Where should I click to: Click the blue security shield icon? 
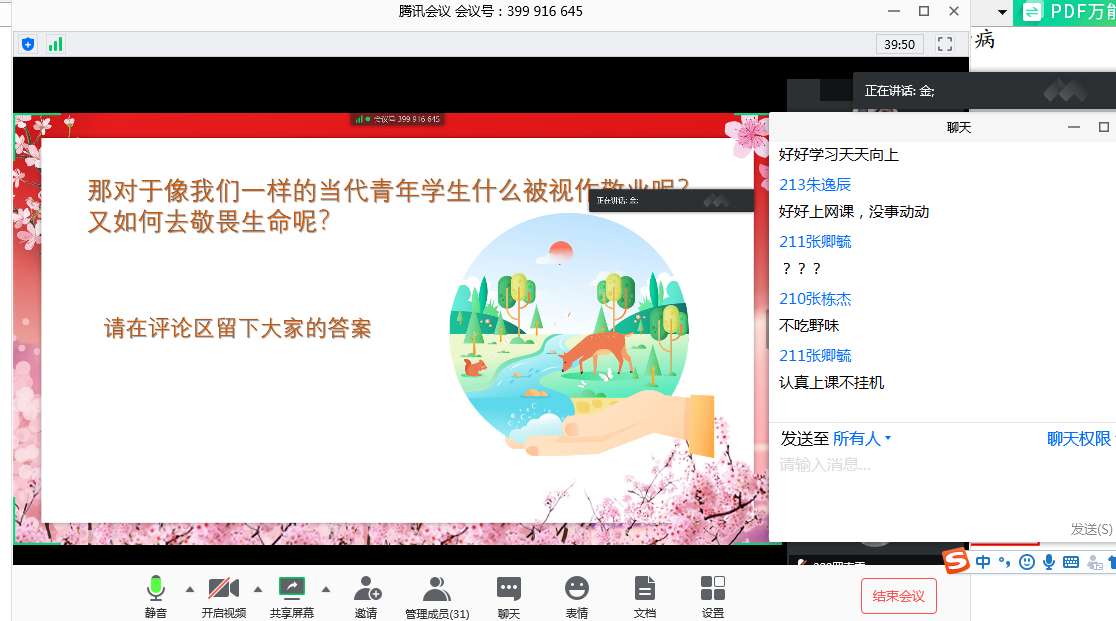[x=28, y=44]
